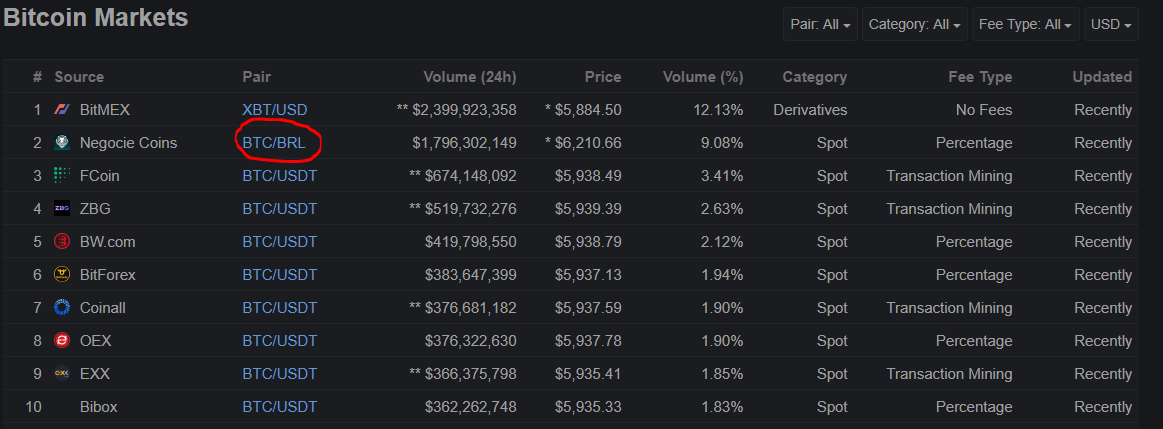Open Bibox BTC/USDT pair link
Screen dimensions: 1163x429
coord(280,407)
